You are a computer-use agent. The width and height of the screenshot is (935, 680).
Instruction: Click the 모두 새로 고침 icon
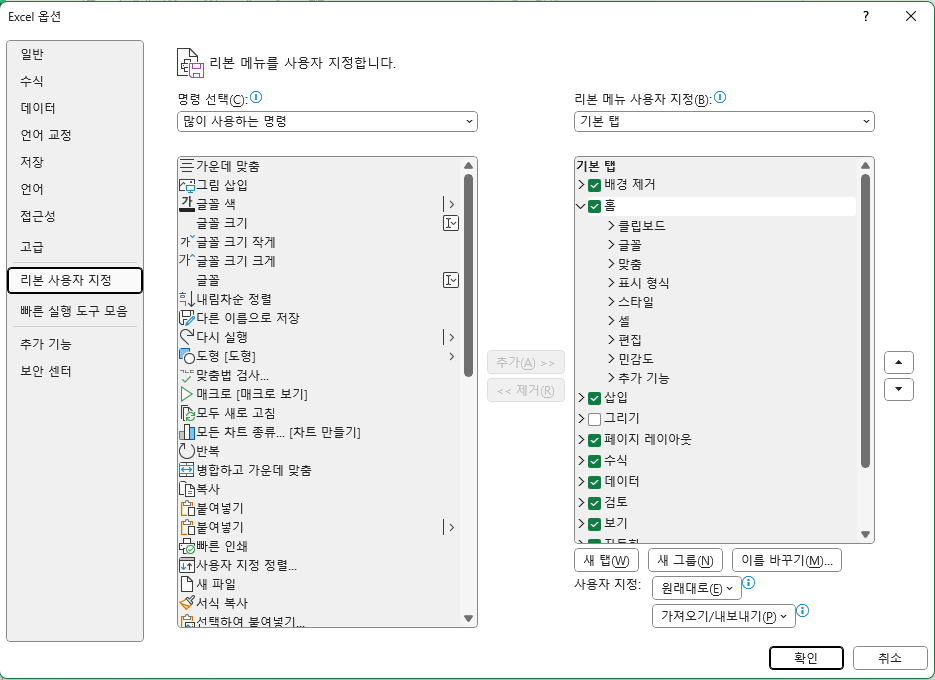coord(187,413)
